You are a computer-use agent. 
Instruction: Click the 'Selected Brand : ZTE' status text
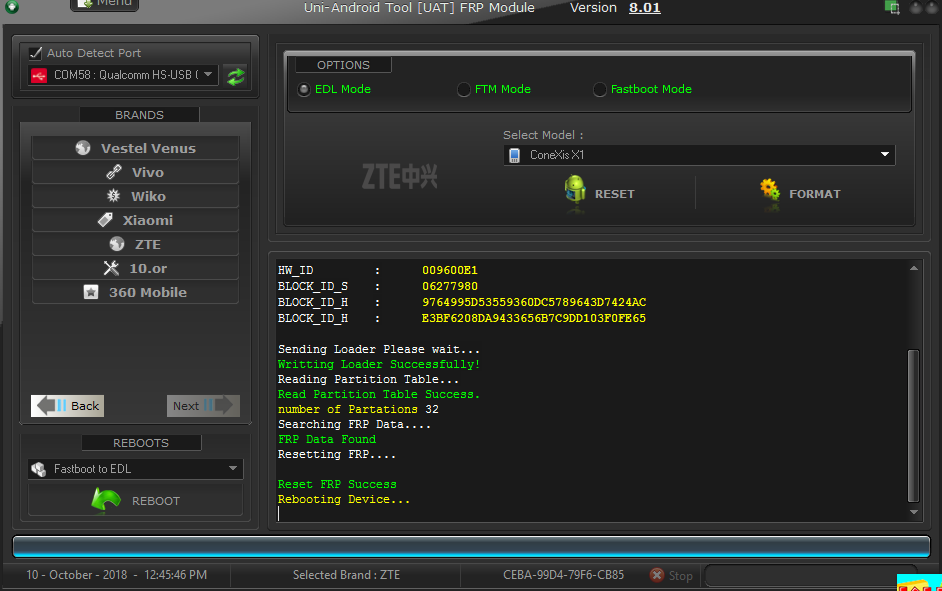(346, 575)
